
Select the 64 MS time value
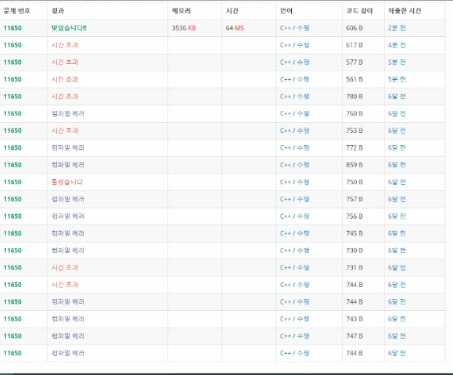[x=235, y=28]
